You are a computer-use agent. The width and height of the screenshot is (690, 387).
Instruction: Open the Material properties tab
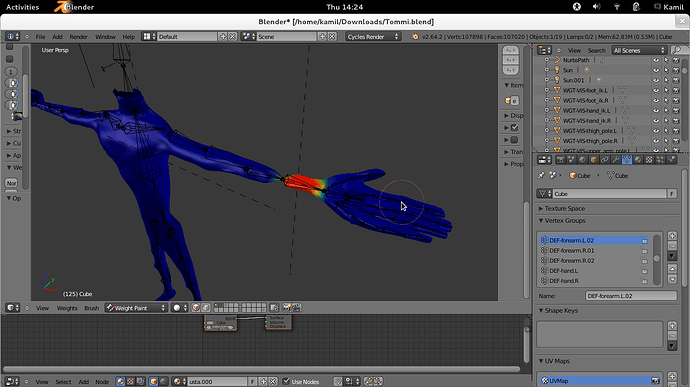point(638,160)
